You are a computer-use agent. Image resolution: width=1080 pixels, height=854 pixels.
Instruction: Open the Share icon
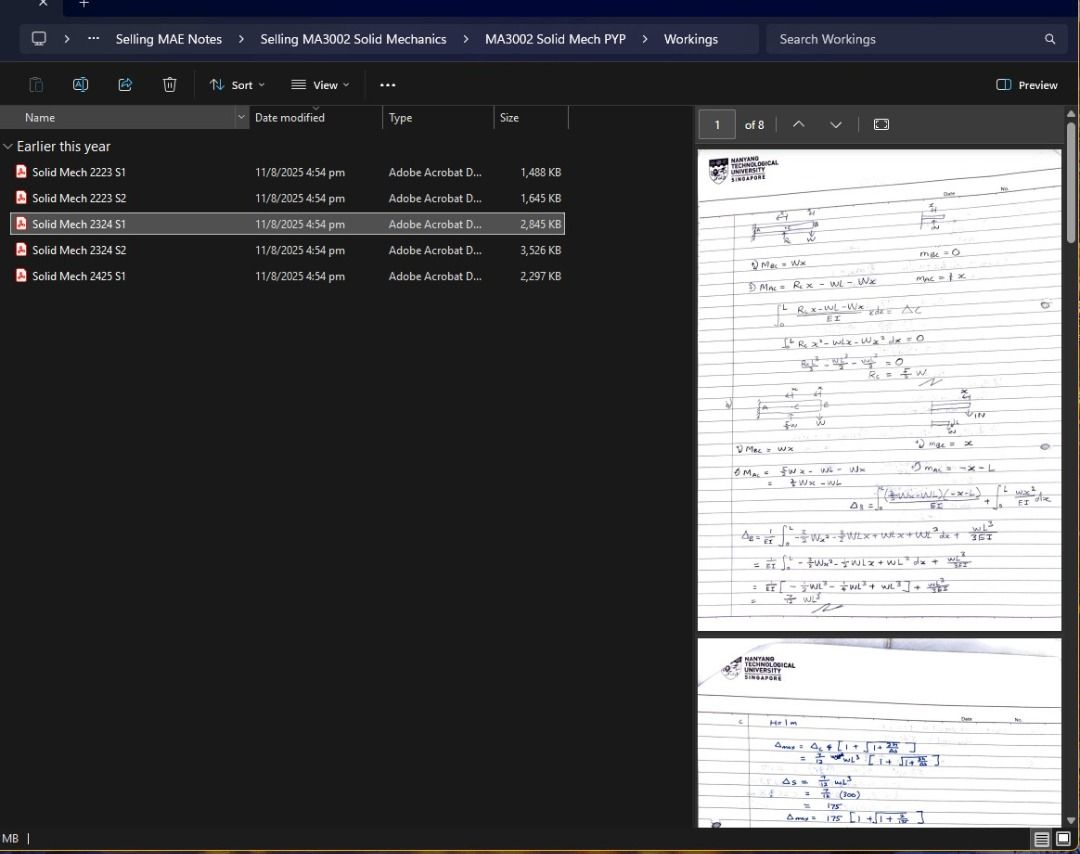coord(125,84)
